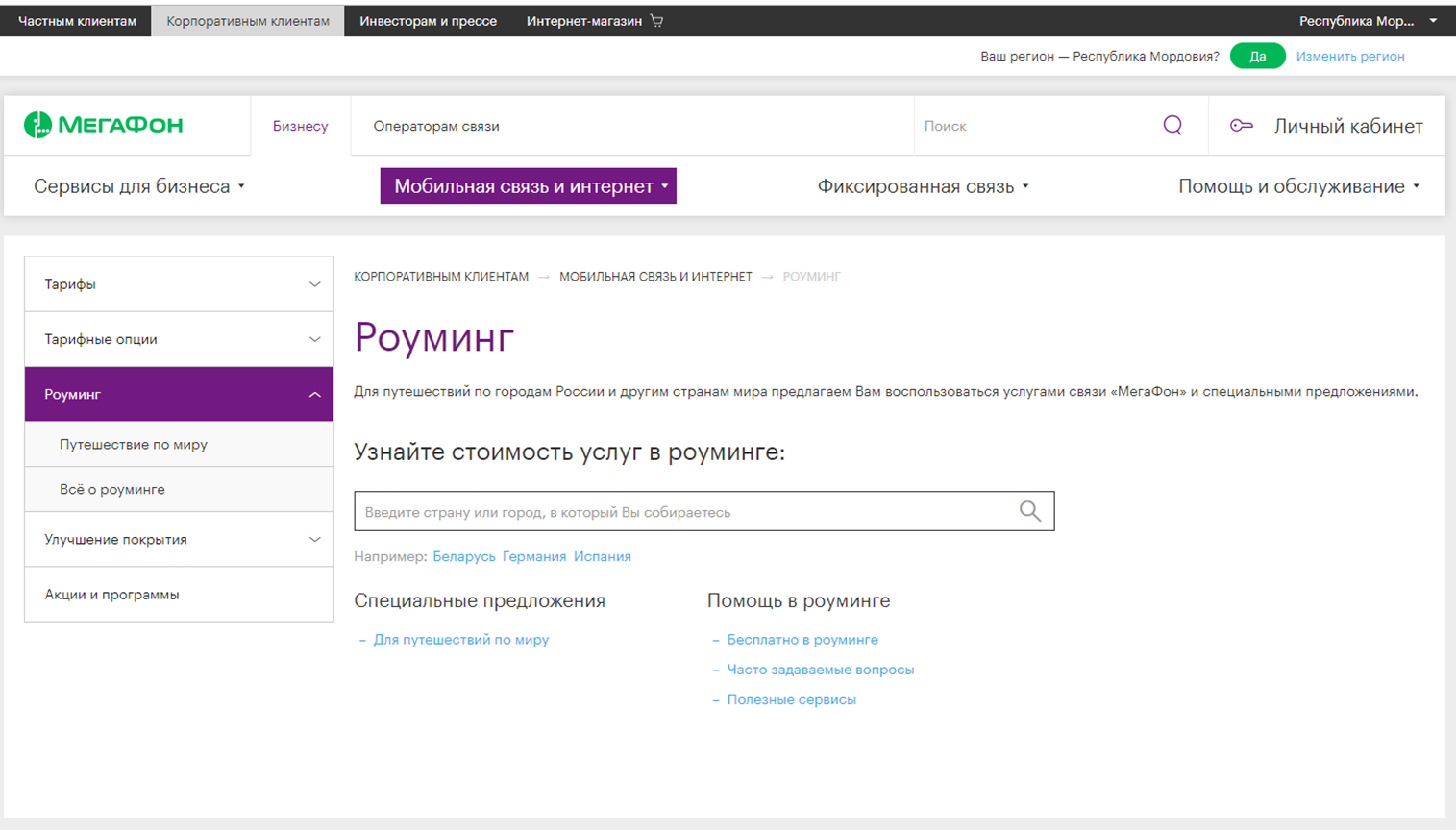1456x830 pixels.
Task: Open the Часто задаваемые вопросы link
Action: [821, 670]
